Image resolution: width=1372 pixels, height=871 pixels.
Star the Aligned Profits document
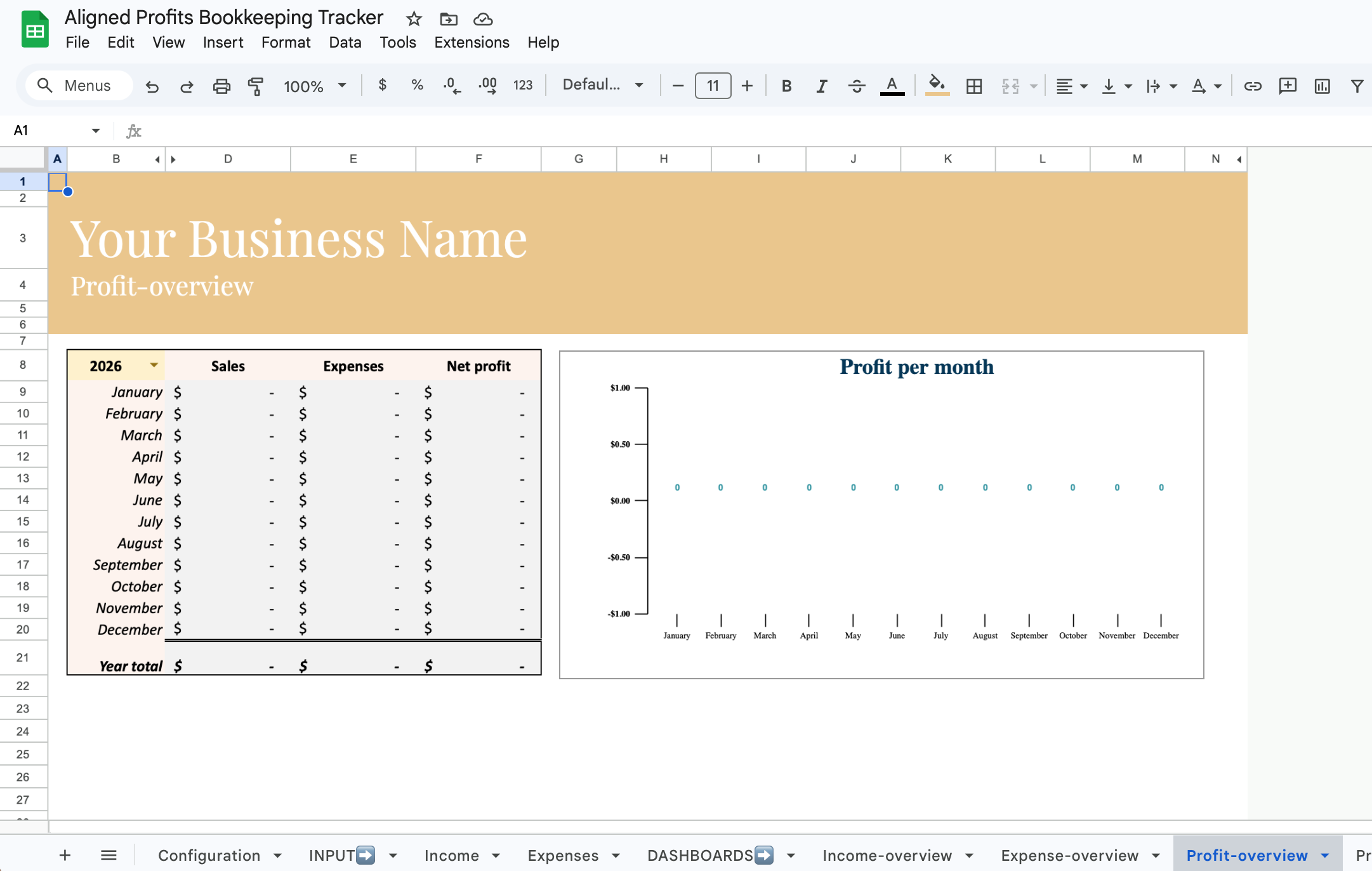tap(414, 19)
